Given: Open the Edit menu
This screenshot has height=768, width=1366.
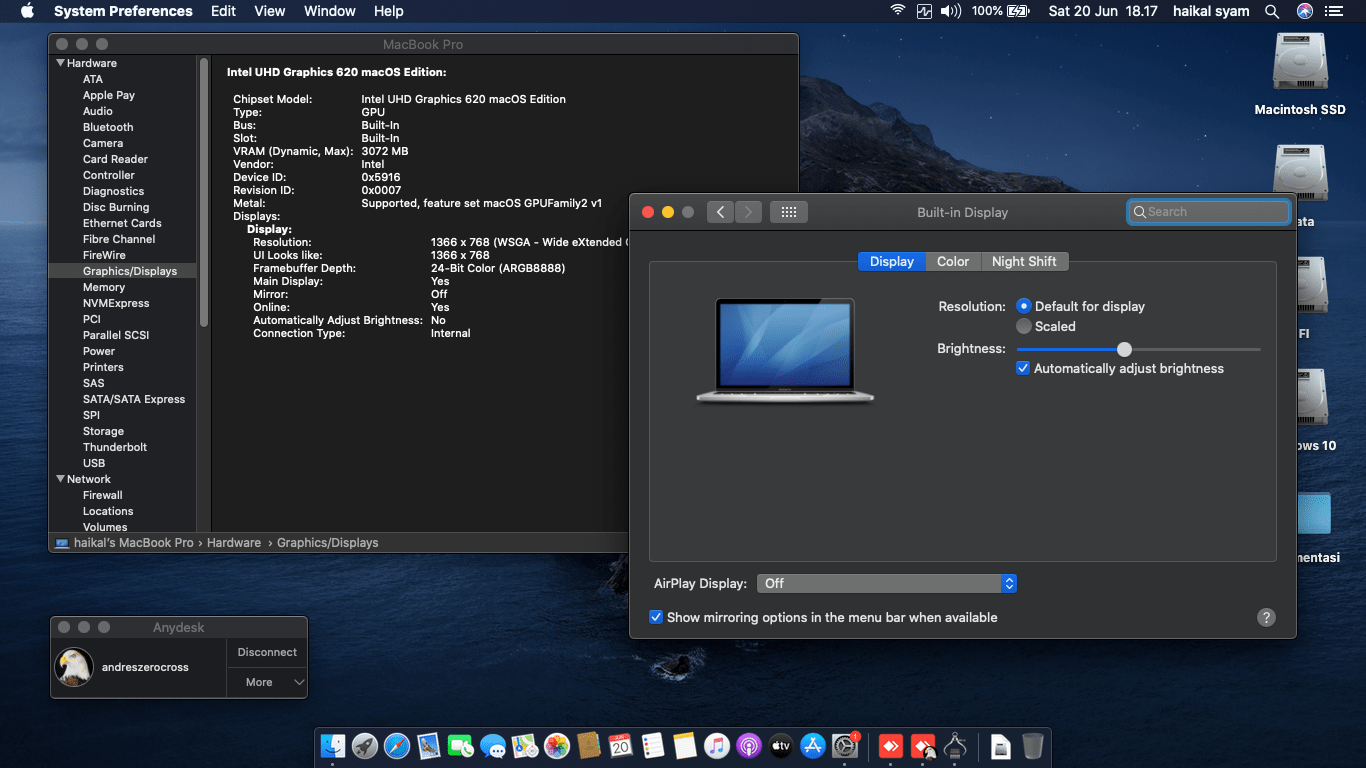Looking at the screenshot, I should pyautogui.click(x=223, y=11).
